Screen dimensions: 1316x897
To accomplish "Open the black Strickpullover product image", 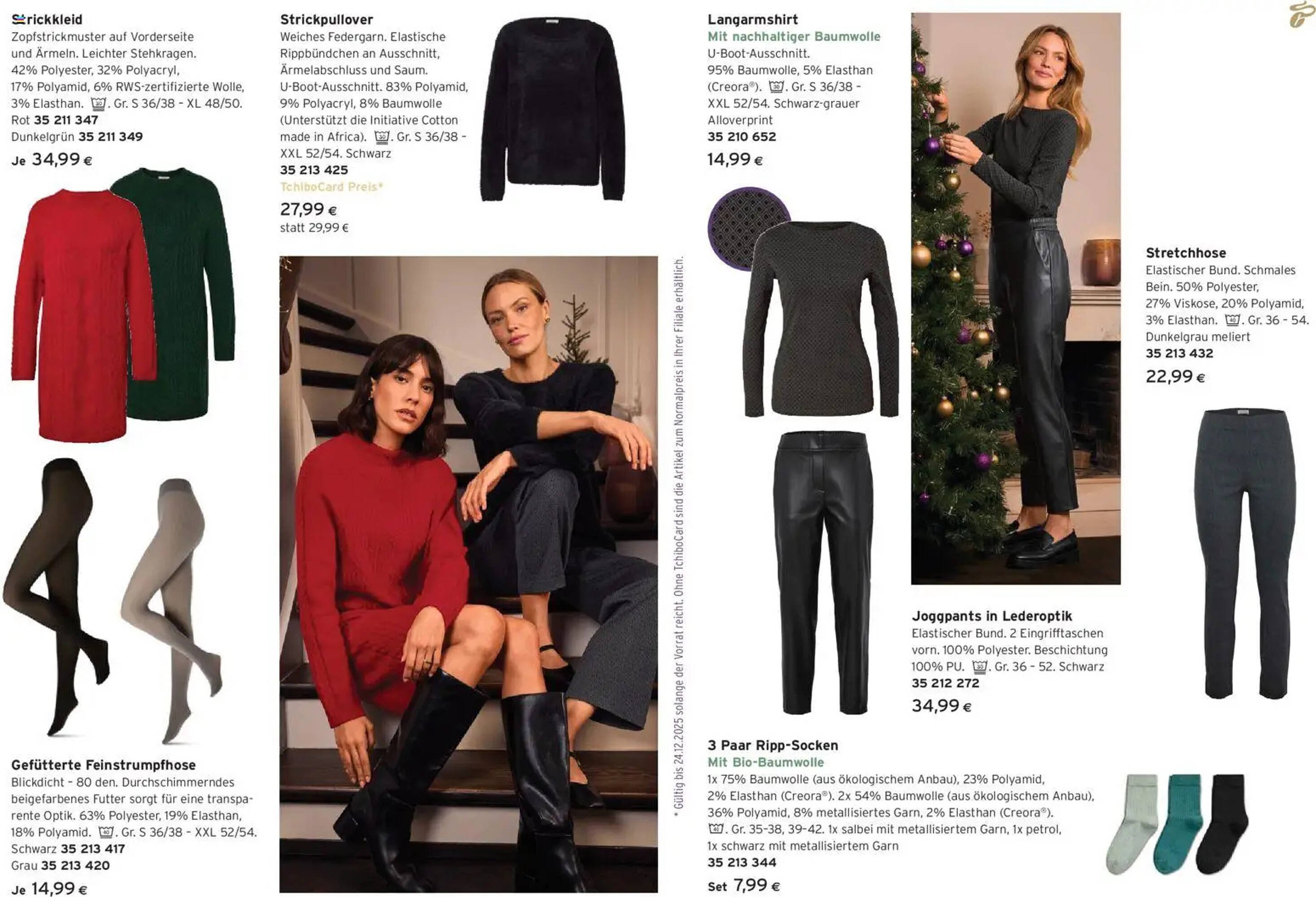I will (x=553, y=109).
